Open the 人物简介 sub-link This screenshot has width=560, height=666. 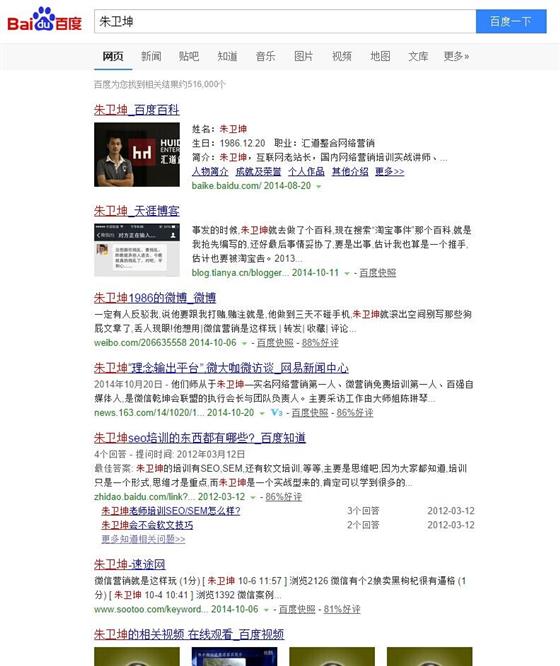(x=210, y=172)
